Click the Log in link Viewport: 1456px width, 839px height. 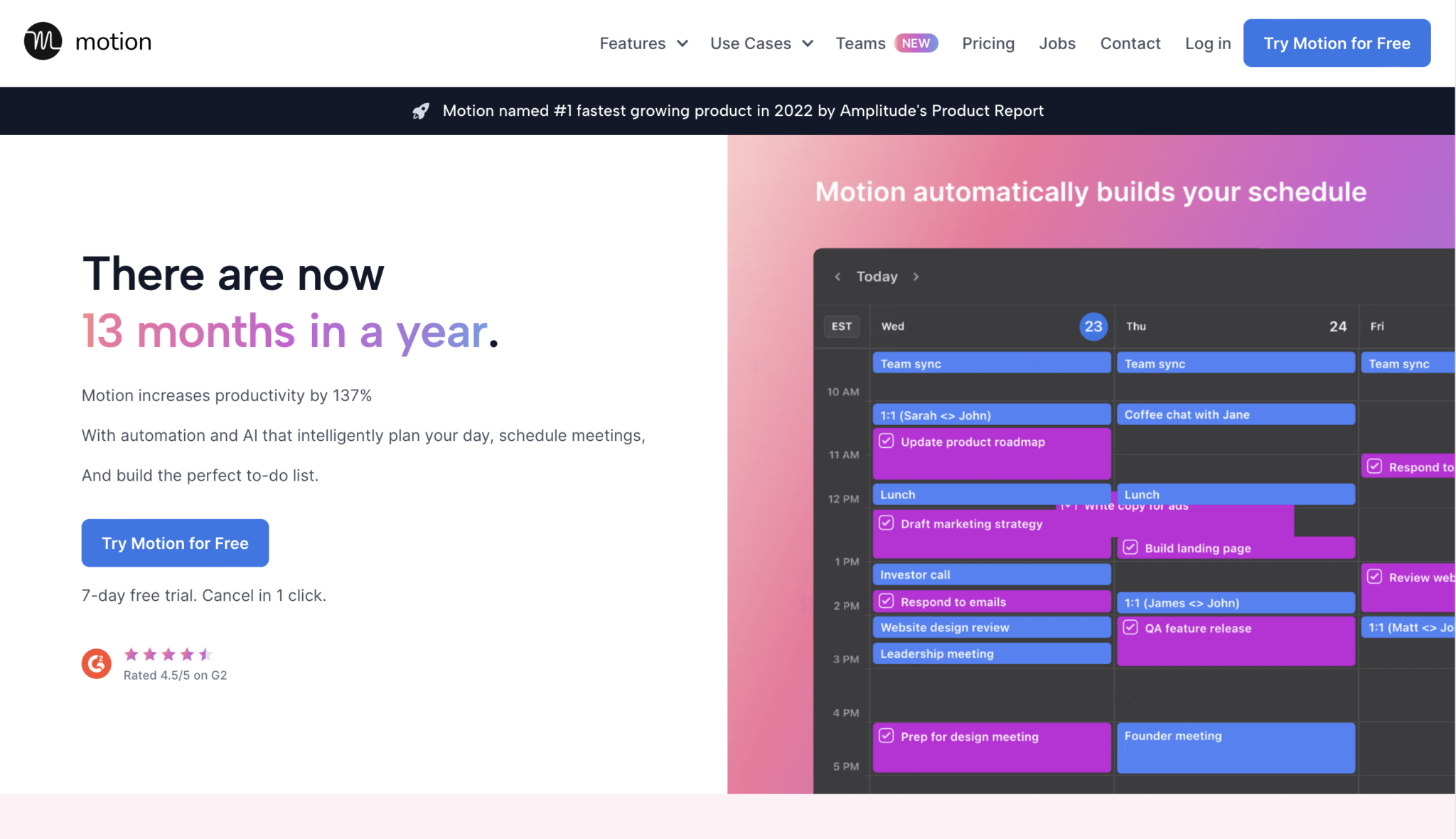tap(1207, 43)
